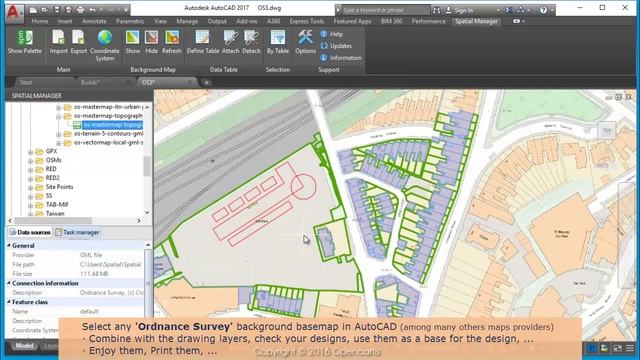Click the Save quick access icon
The width and height of the screenshot is (640, 360).
tap(57, 9)
